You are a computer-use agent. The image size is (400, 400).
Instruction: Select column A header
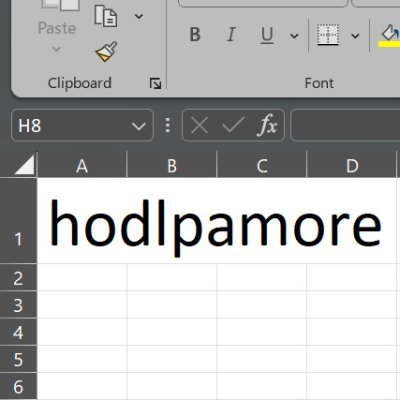(x=82, y=165)
